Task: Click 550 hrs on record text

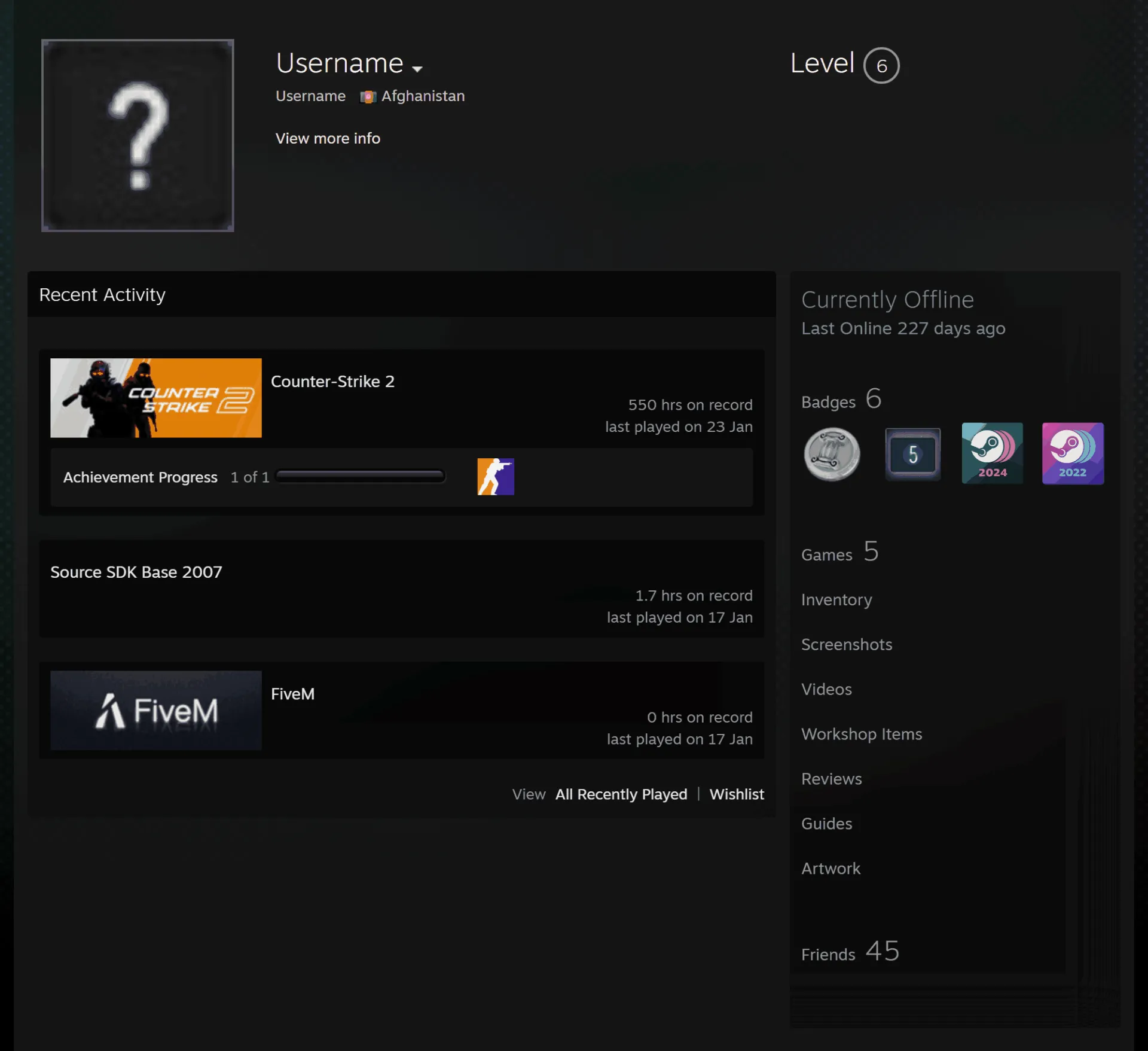Action: click(x=690, y=405)
